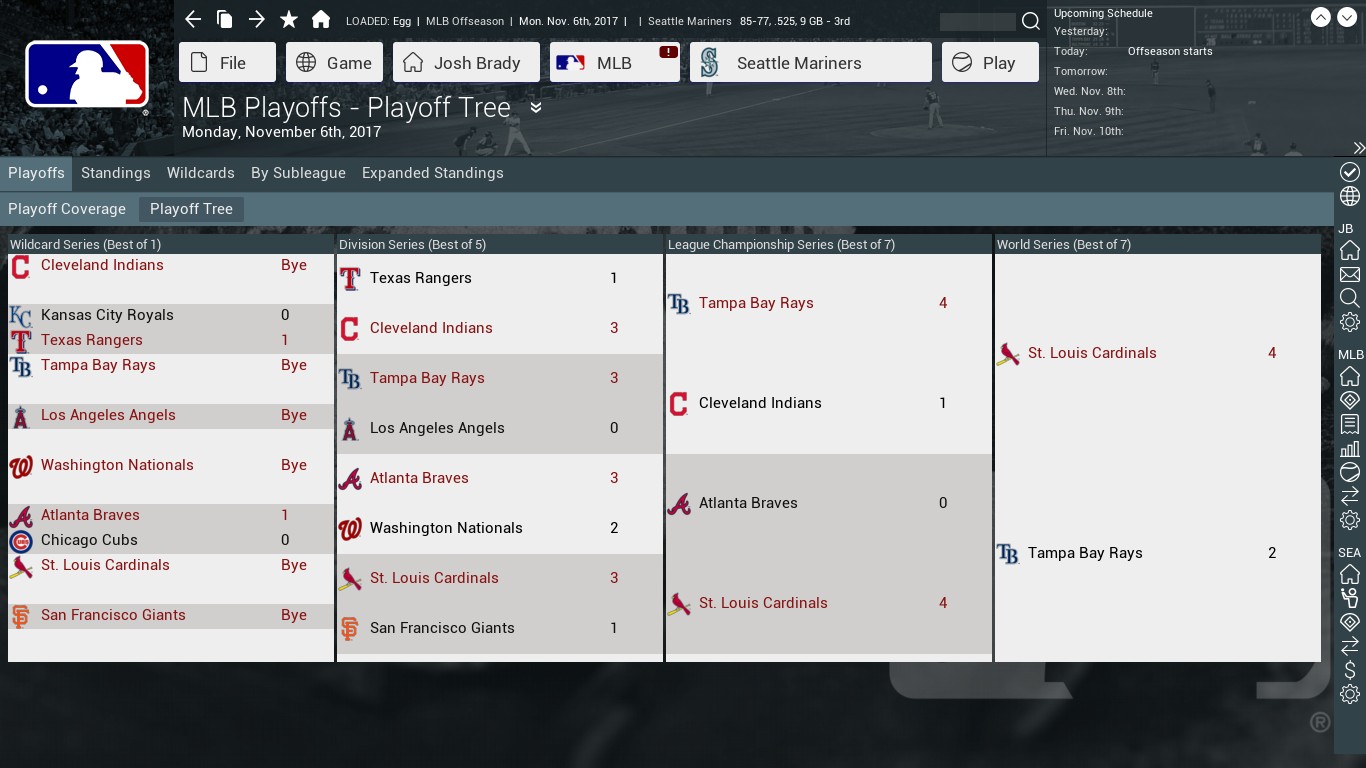Open Cleveland Indians in League Championship Series
Screen dimensions: 1366x768
click(760, 403)
